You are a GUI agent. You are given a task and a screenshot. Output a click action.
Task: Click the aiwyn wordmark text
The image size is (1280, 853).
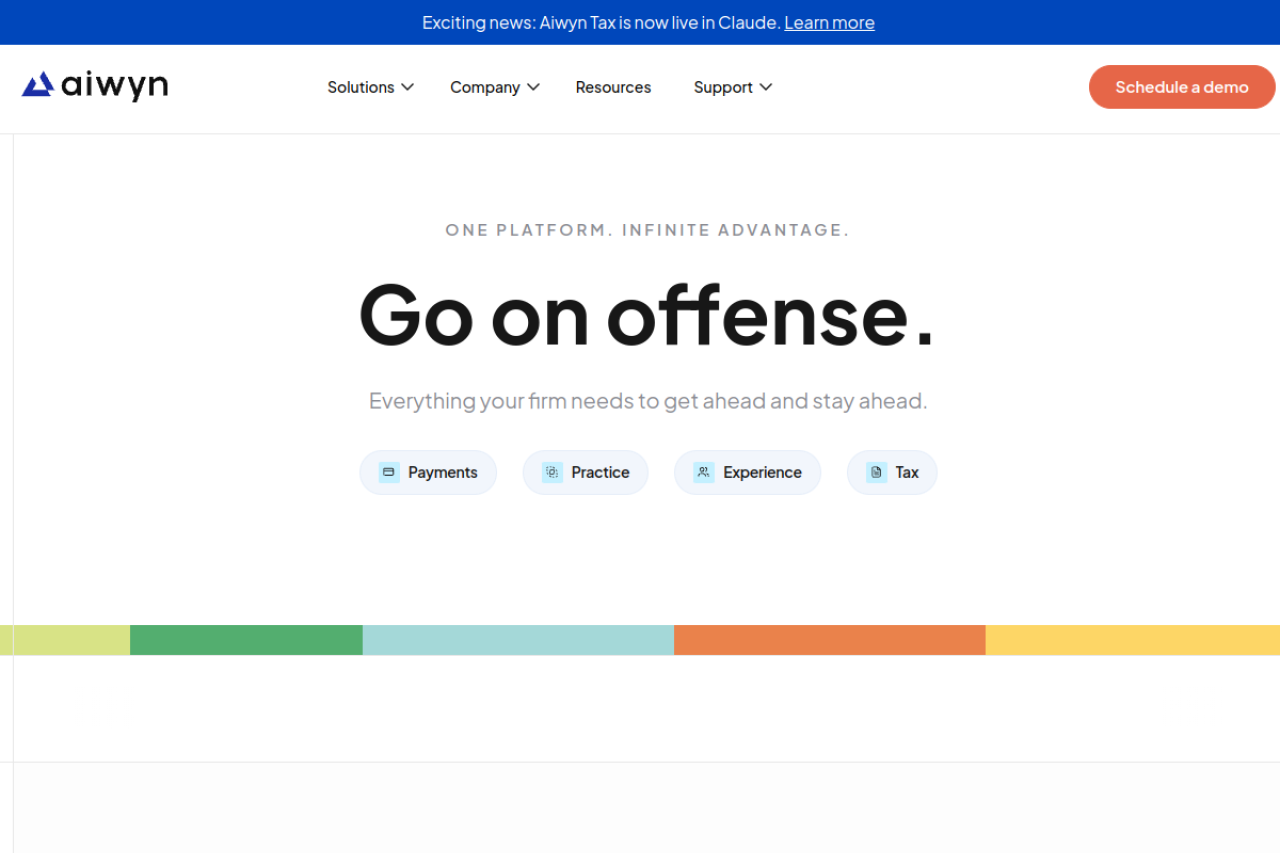tap(114, 86)
